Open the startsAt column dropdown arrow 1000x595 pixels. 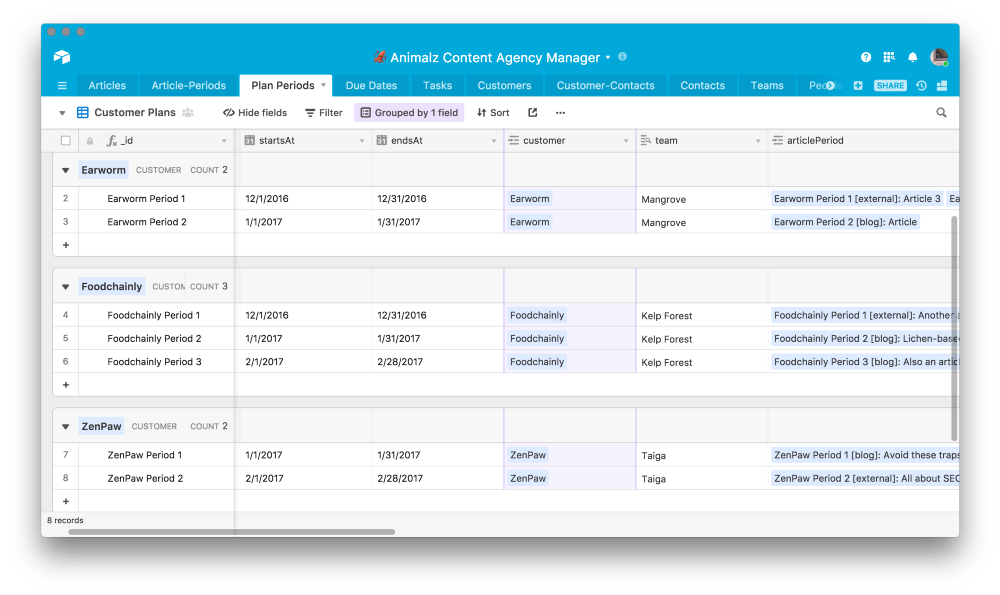point(362,141)
